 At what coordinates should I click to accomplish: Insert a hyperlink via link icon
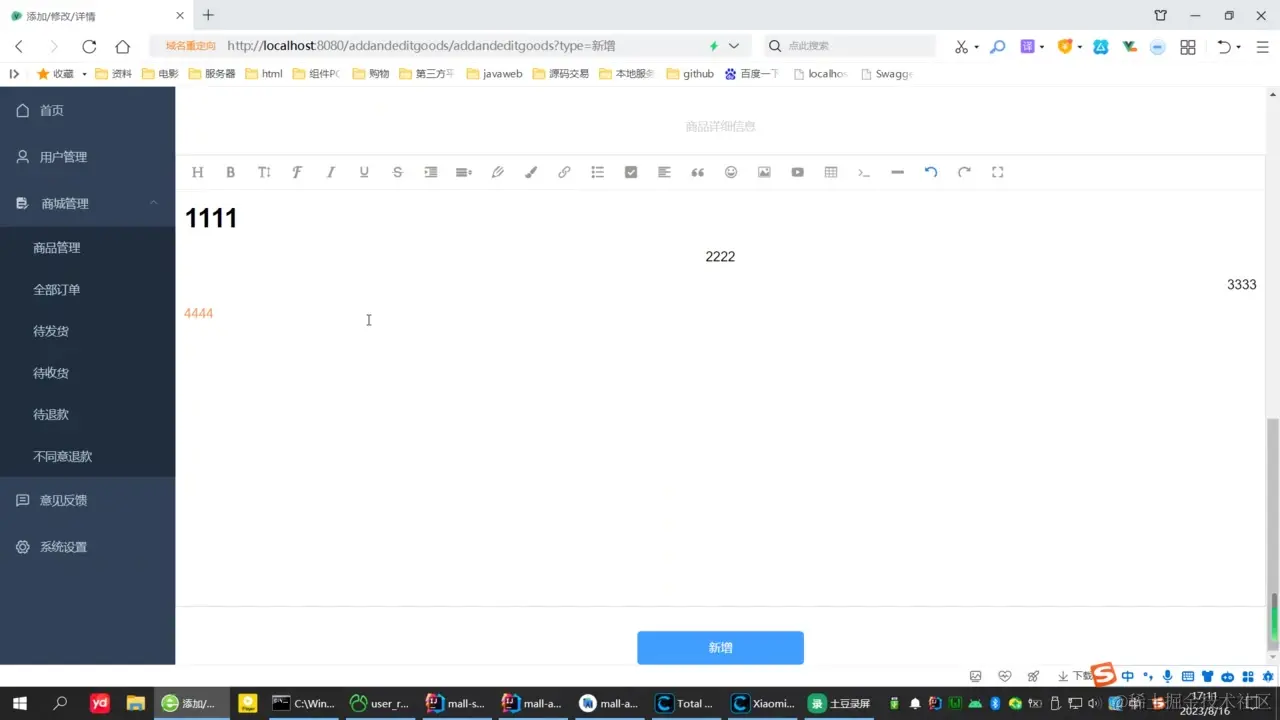click(564, 172)
